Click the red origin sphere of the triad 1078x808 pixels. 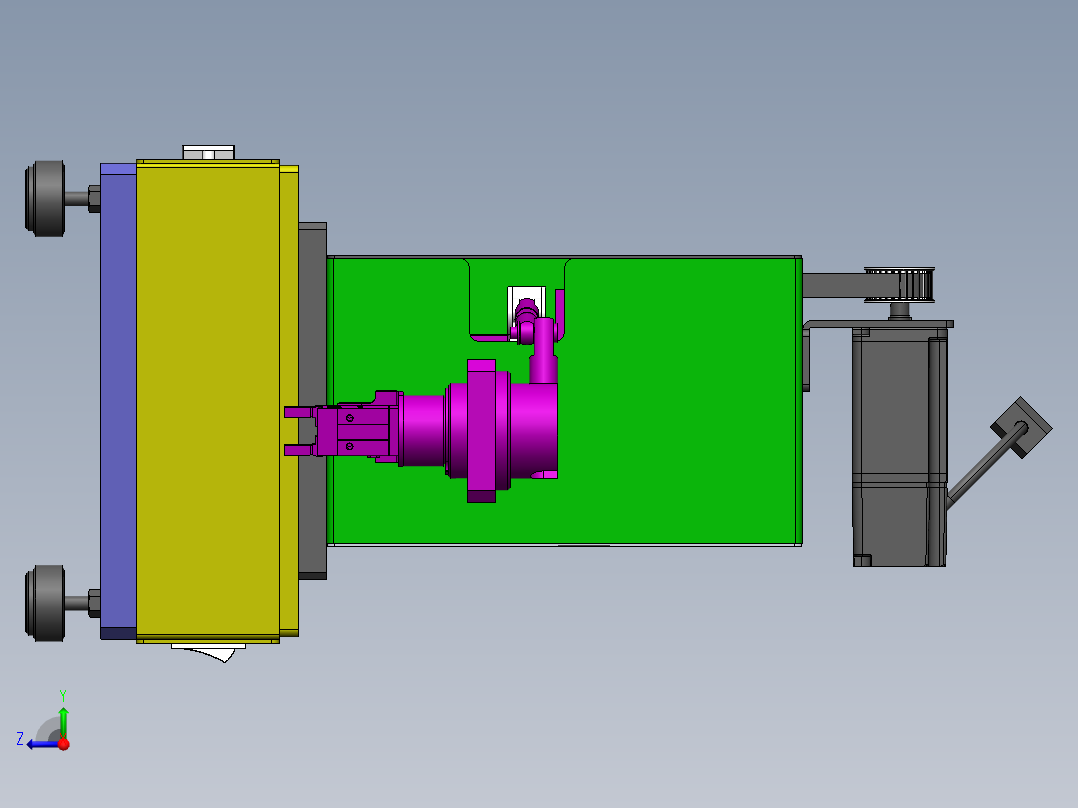pos(62,742)
